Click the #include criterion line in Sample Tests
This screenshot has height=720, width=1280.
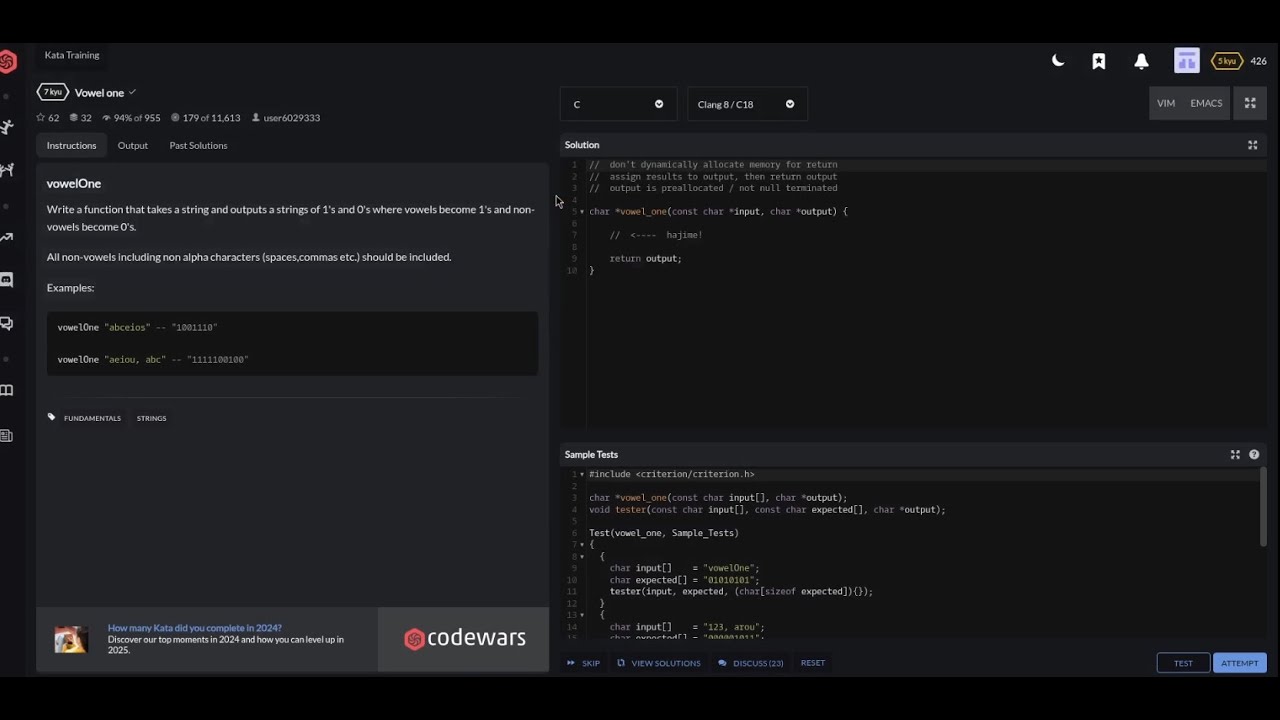[672, 474]
